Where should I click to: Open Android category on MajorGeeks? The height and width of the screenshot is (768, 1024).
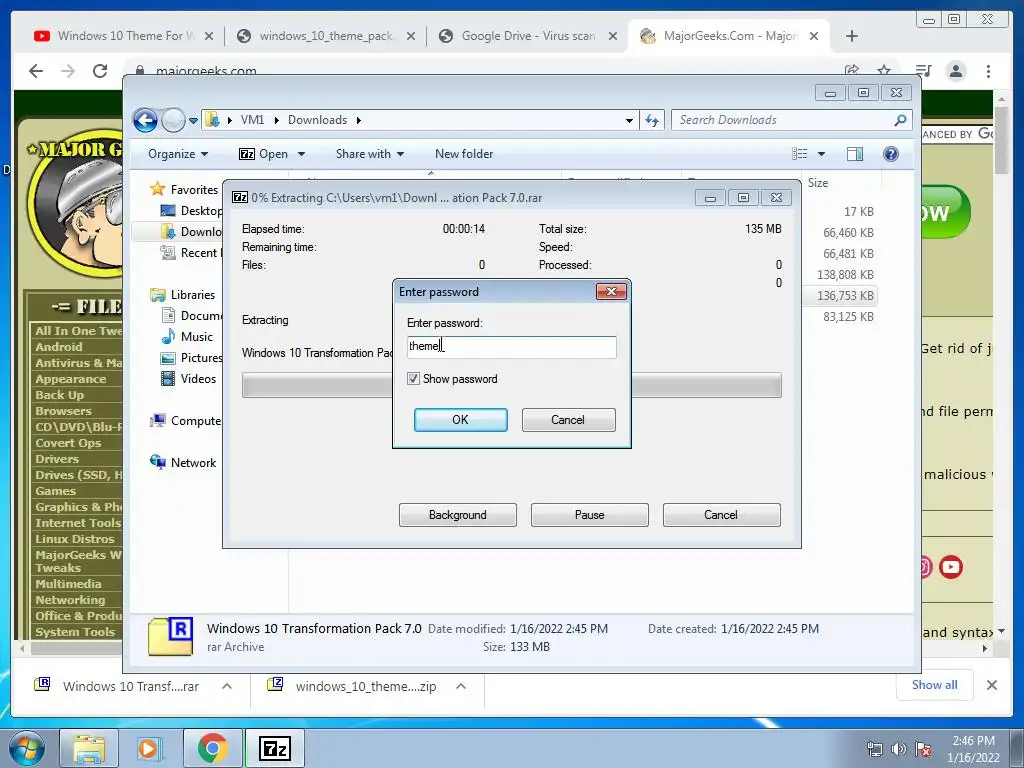(59, 347)
